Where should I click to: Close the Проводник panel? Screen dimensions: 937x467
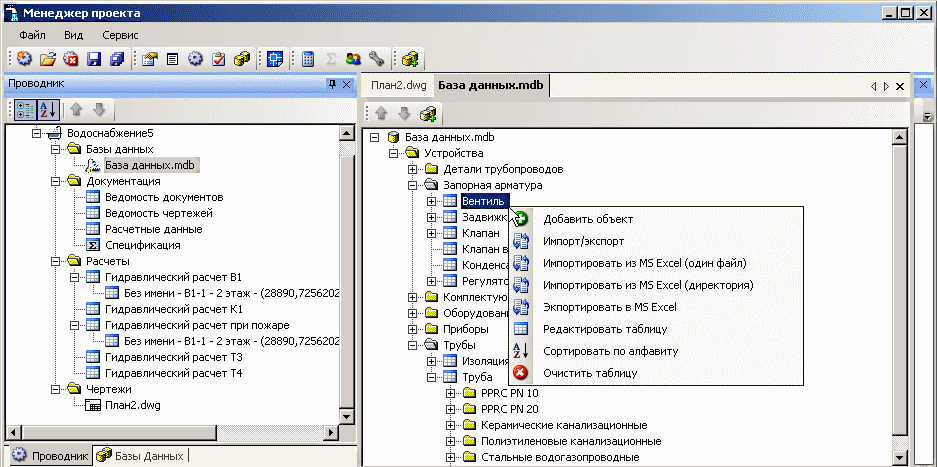[x=347, y=84]
